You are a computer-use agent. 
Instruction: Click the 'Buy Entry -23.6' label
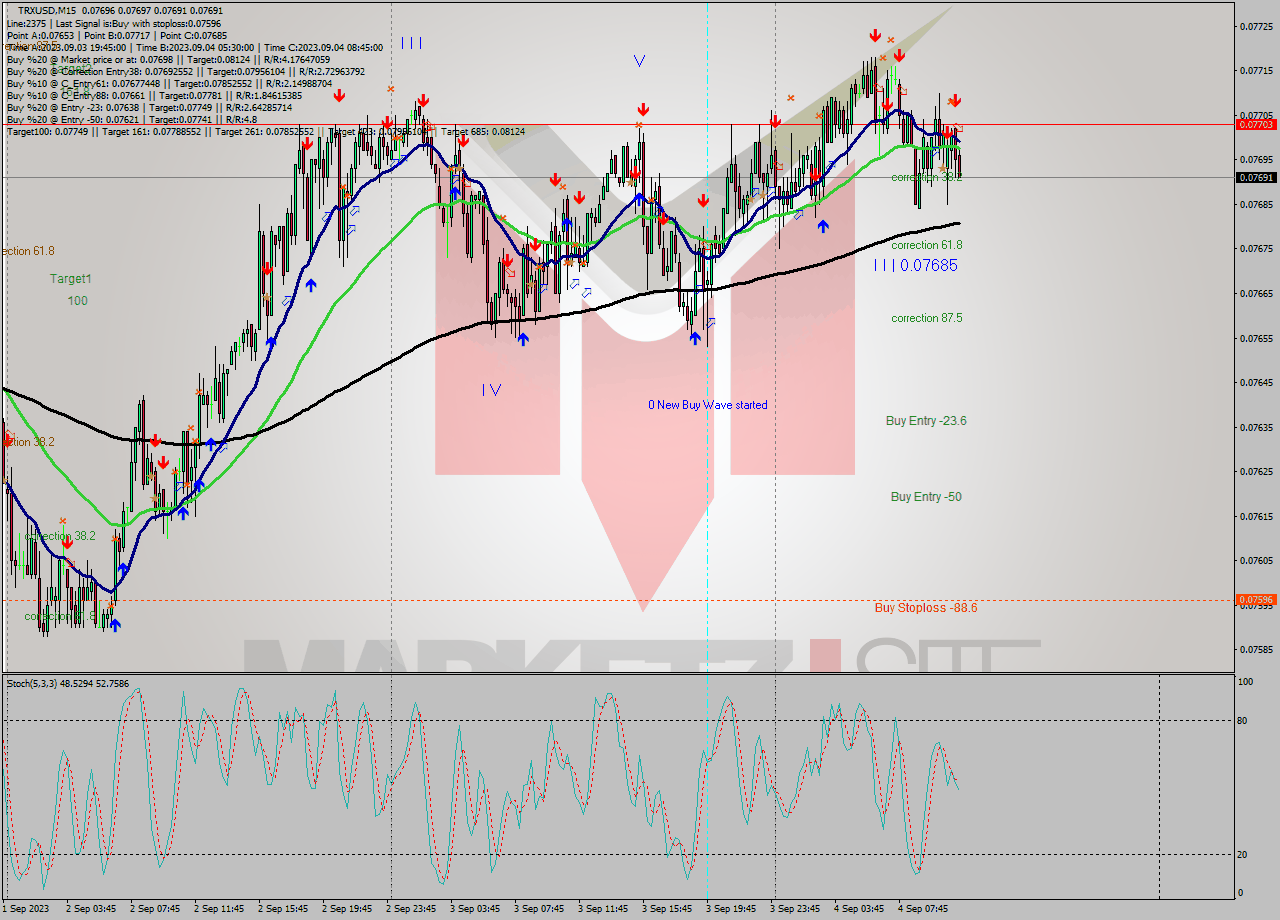coord(926,421)
